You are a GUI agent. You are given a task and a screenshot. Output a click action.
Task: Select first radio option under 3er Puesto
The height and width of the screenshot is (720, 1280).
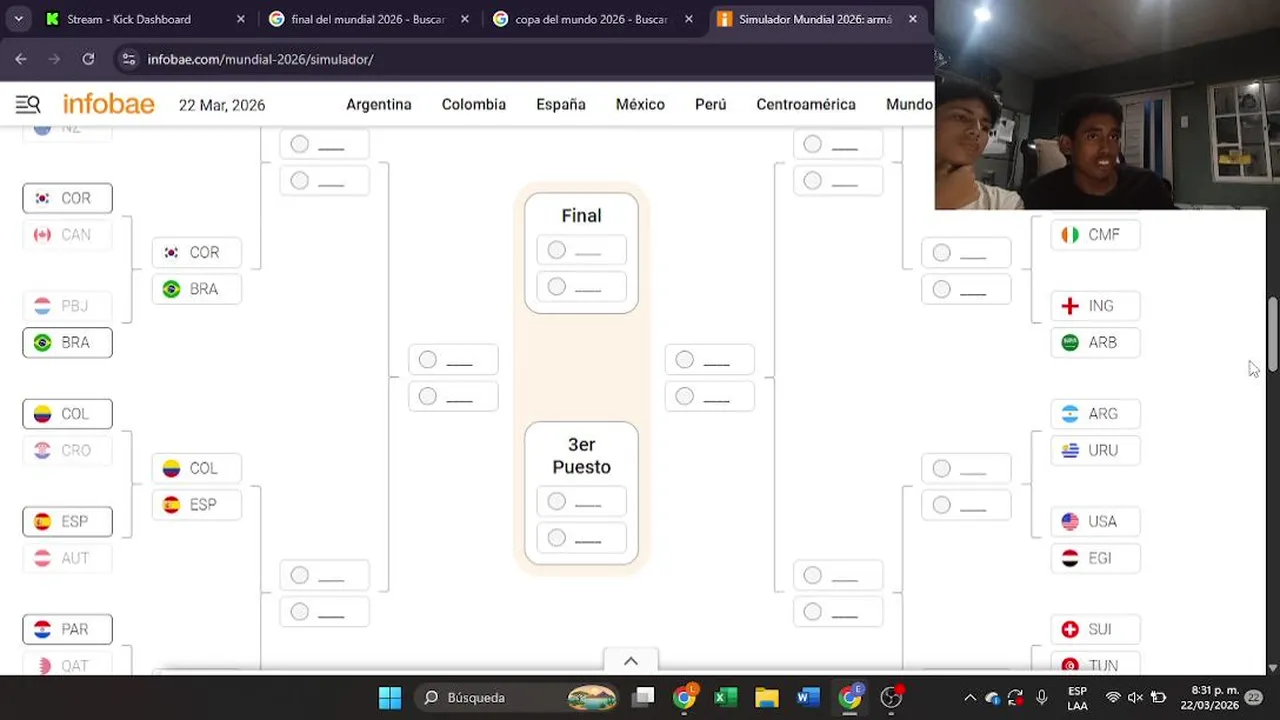(557, 501)
